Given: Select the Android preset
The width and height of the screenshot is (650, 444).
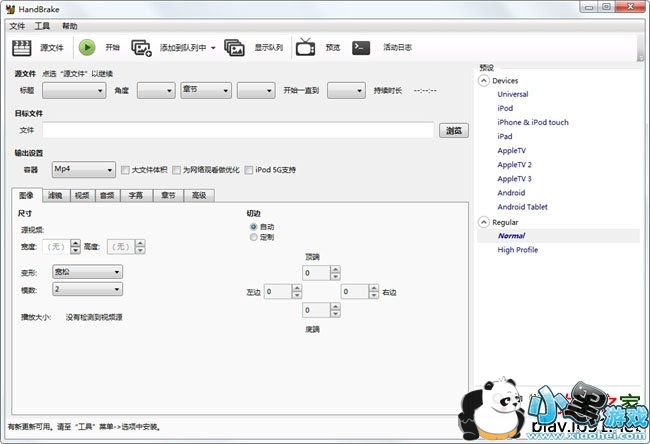Looking at the screenshot, I should click(512, 193).
